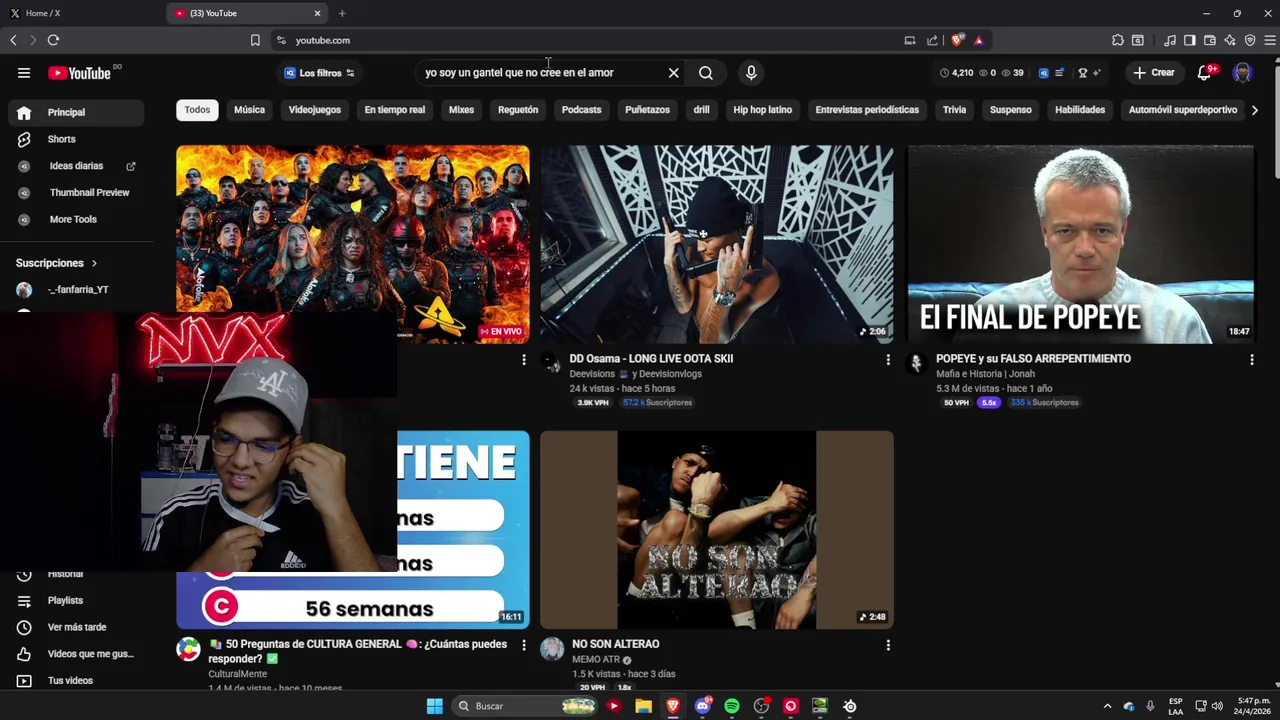Show more chips with the right arrow
This screenshot has height=720, width=1280.
1255,110
